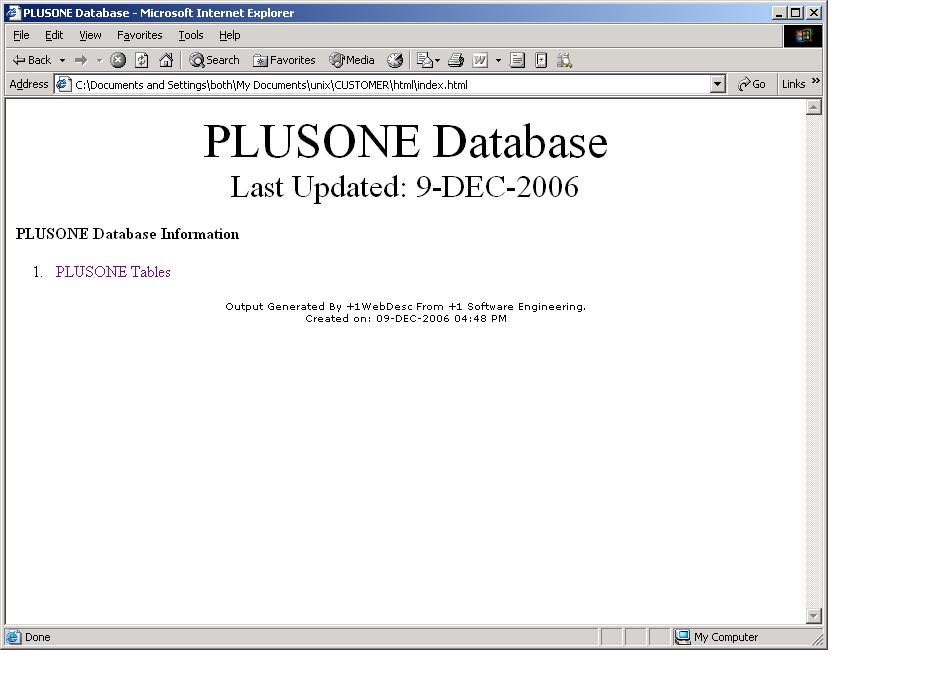The width and height of the screenshot is (933, 690).
Task: Open the Edit menu
Action: click(54, 35)
